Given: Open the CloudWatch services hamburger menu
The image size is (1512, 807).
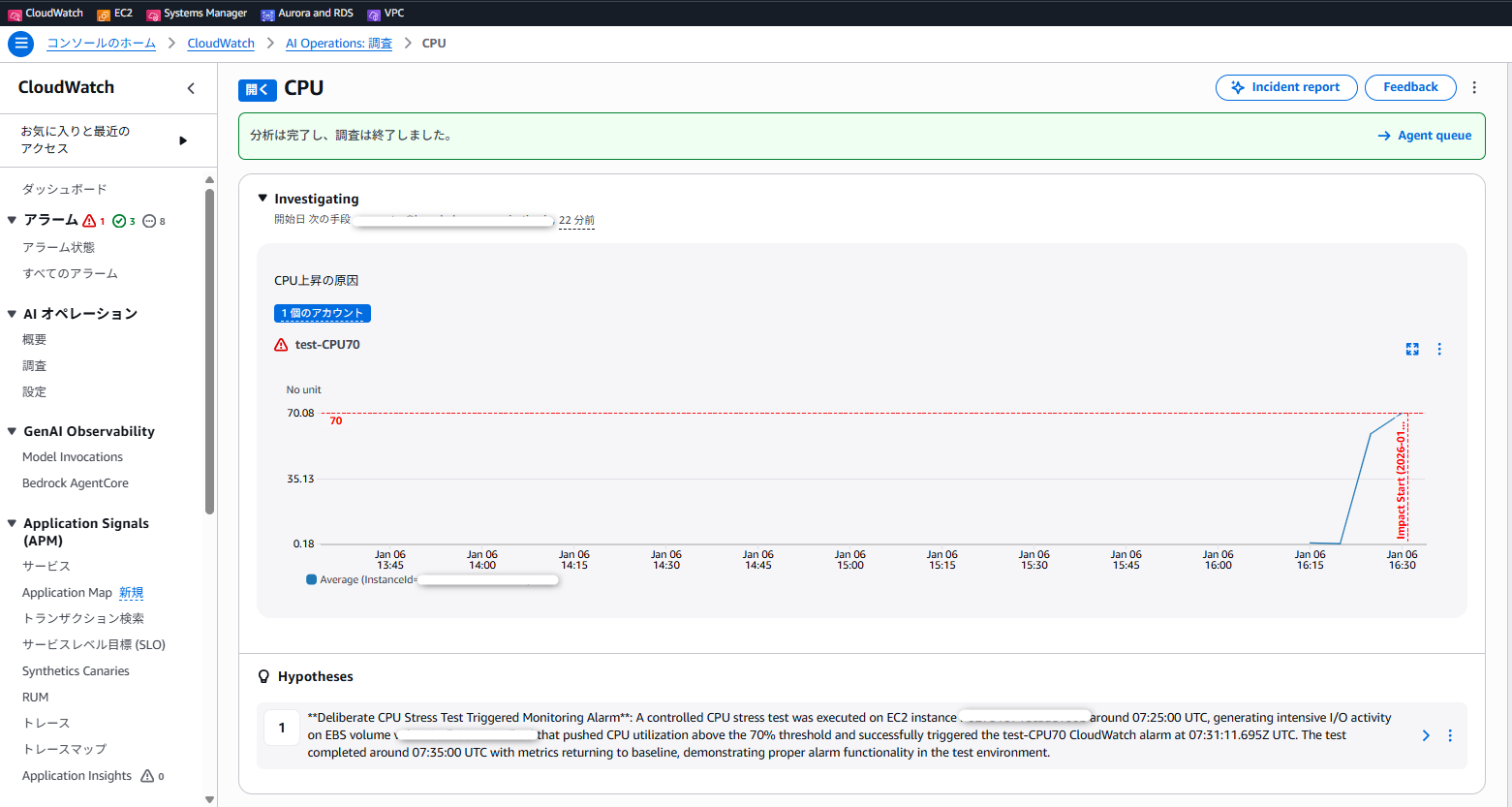Looking at the screenshot, I should coord(20,44).
